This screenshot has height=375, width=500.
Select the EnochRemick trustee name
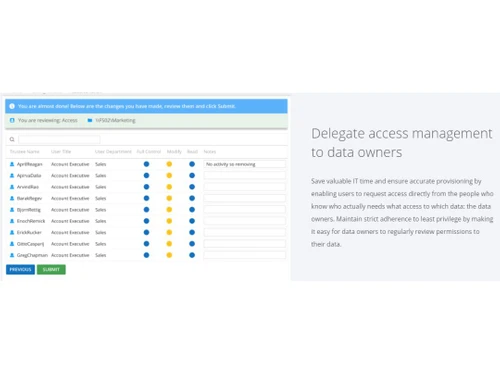[31, 221]
